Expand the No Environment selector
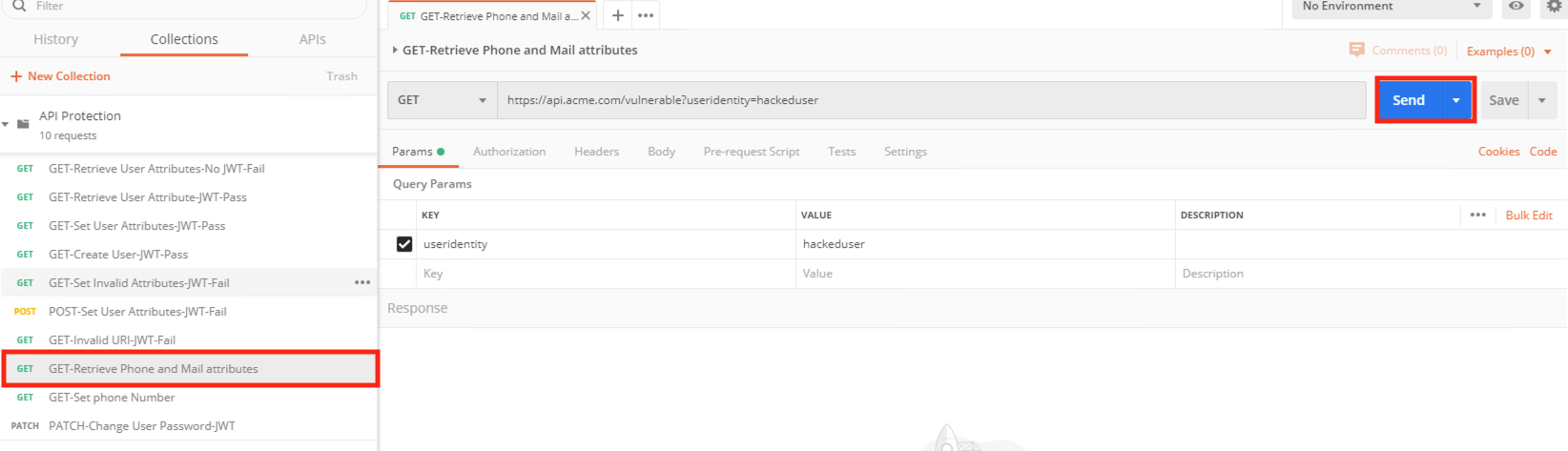The height and width of the screenshot is (451, 1568). tap(1392, 7)
